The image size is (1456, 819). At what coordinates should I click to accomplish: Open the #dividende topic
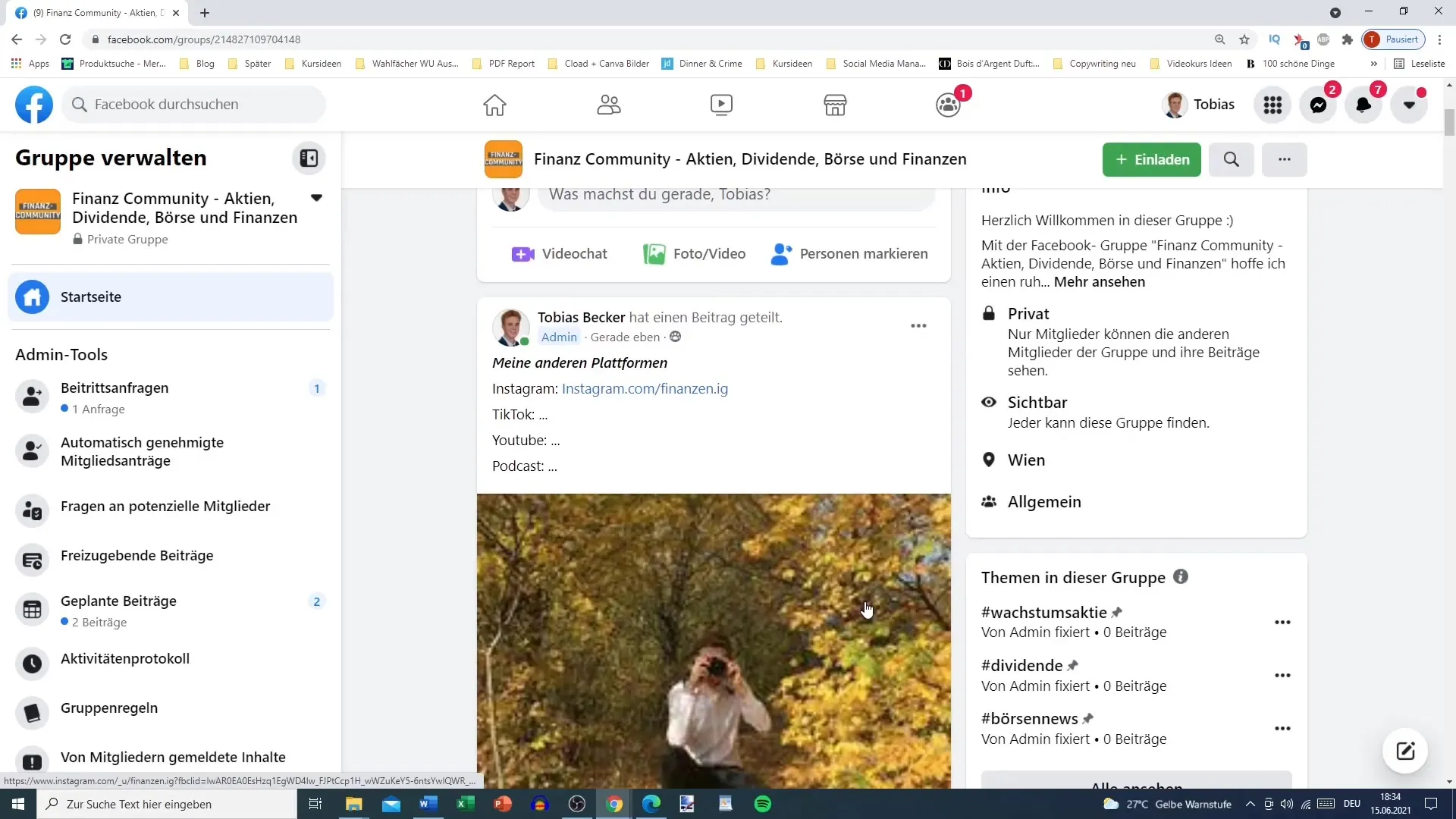click(x=1021, y=666)
